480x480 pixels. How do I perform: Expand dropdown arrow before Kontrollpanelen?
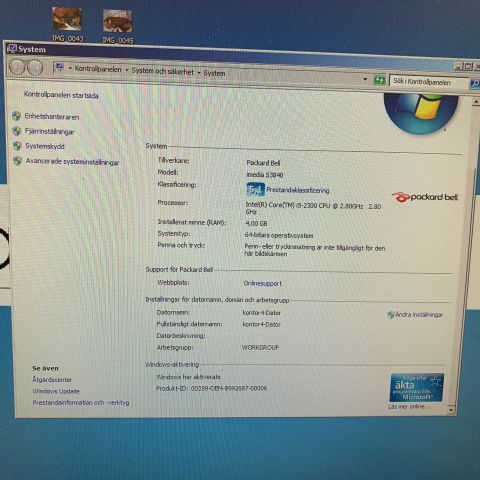70,68
